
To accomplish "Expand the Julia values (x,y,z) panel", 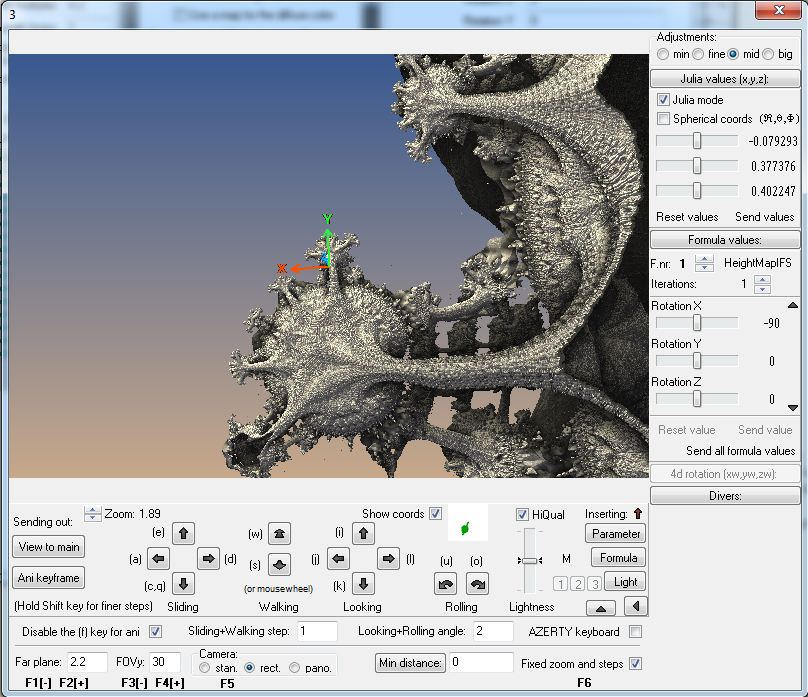I will tap(725, 79).
